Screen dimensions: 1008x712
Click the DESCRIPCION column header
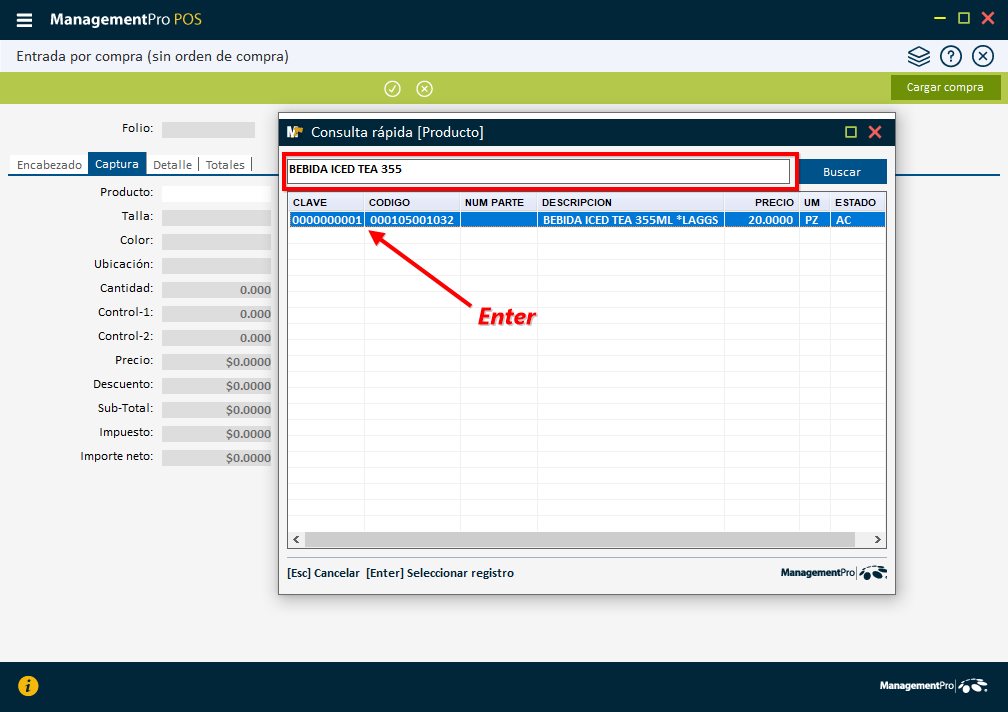[x=631, y=202]
